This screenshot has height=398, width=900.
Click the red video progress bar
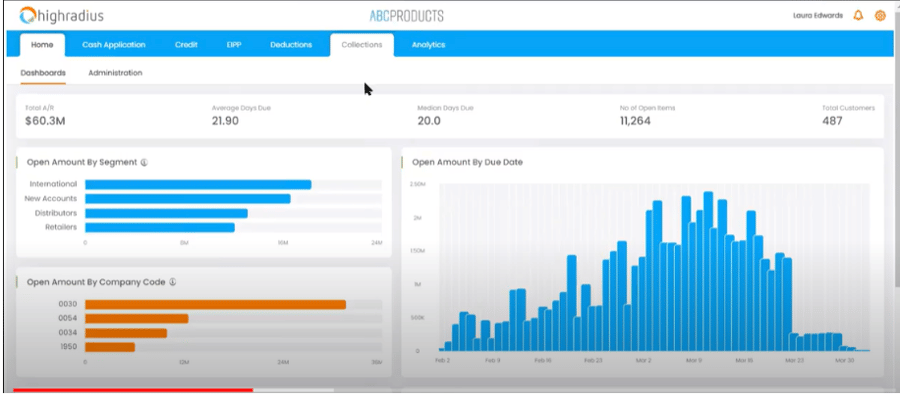coord(133,390)
